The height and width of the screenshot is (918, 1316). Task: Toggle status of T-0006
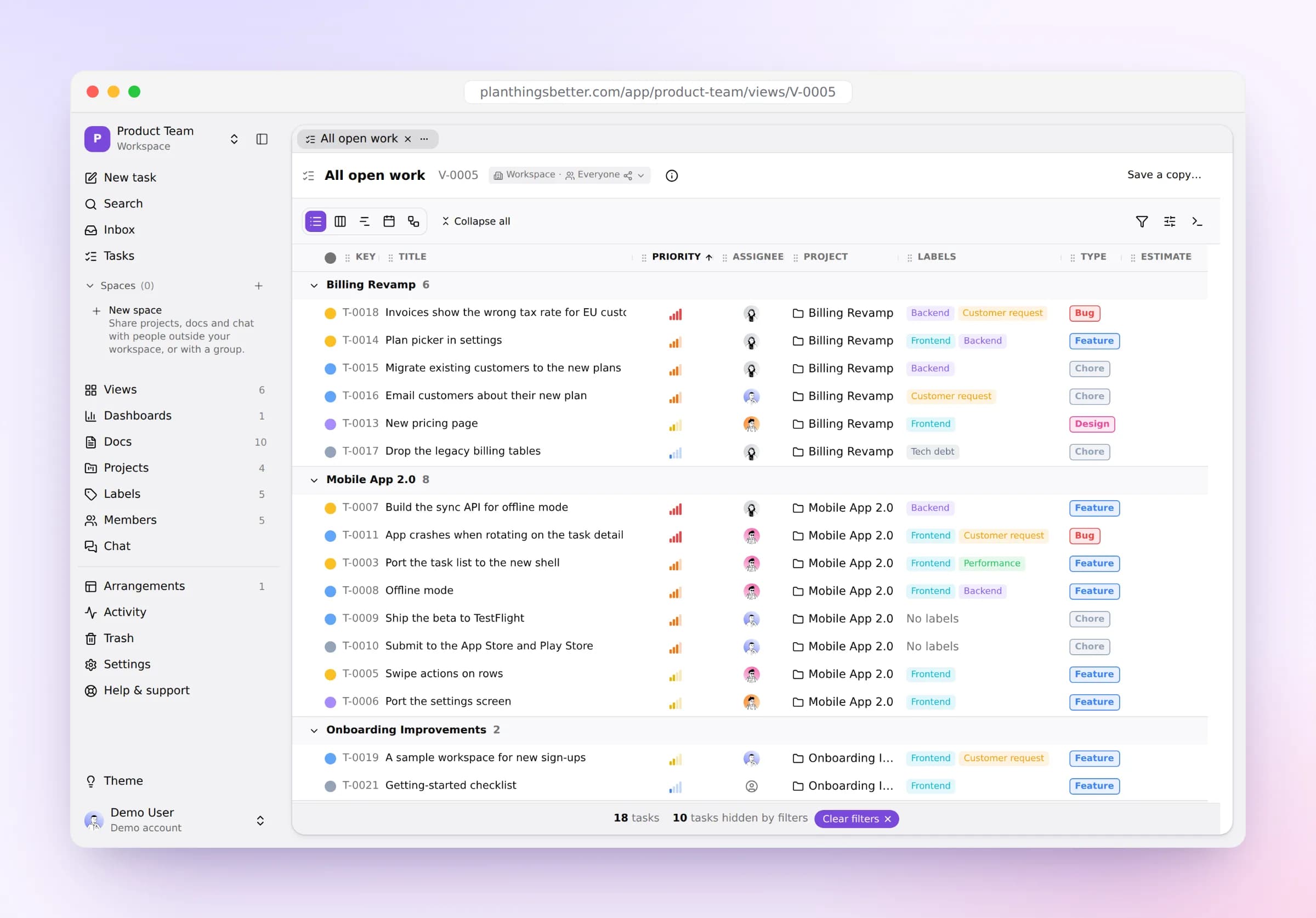point(330,702)
